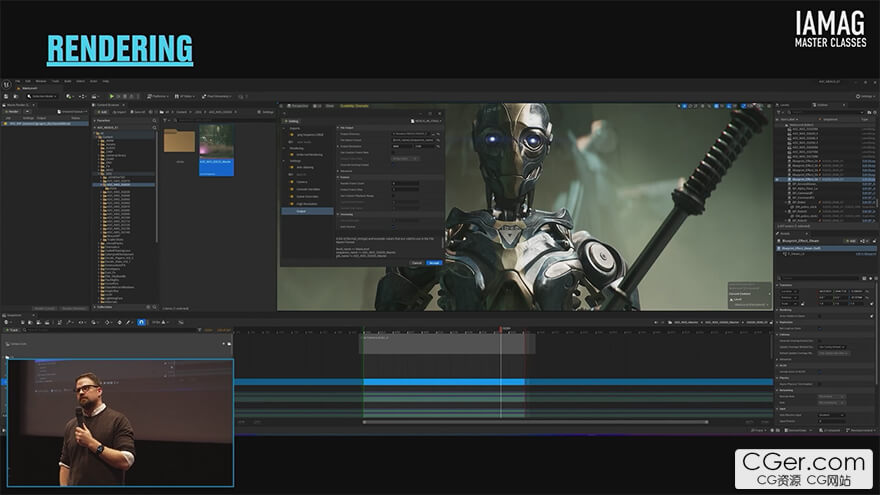
Task: Click the browse dots beside Output Directory
Action: click(x=433, y=134)
